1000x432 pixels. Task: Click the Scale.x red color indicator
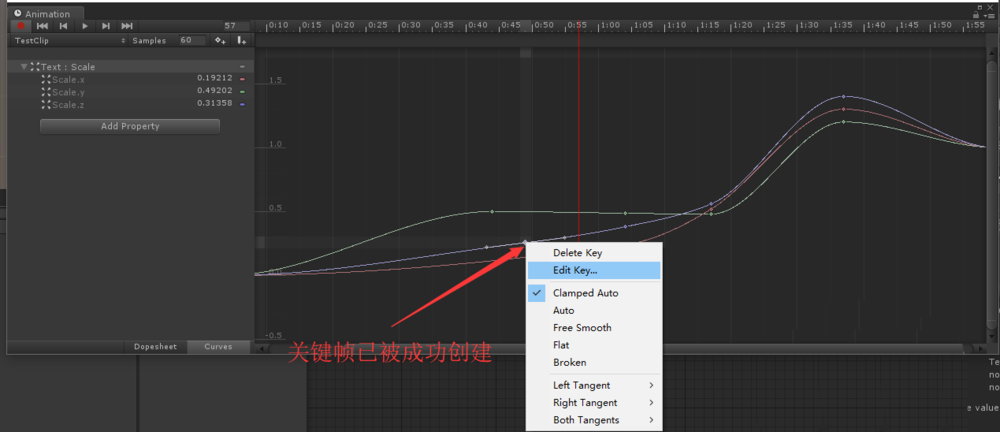242,78
